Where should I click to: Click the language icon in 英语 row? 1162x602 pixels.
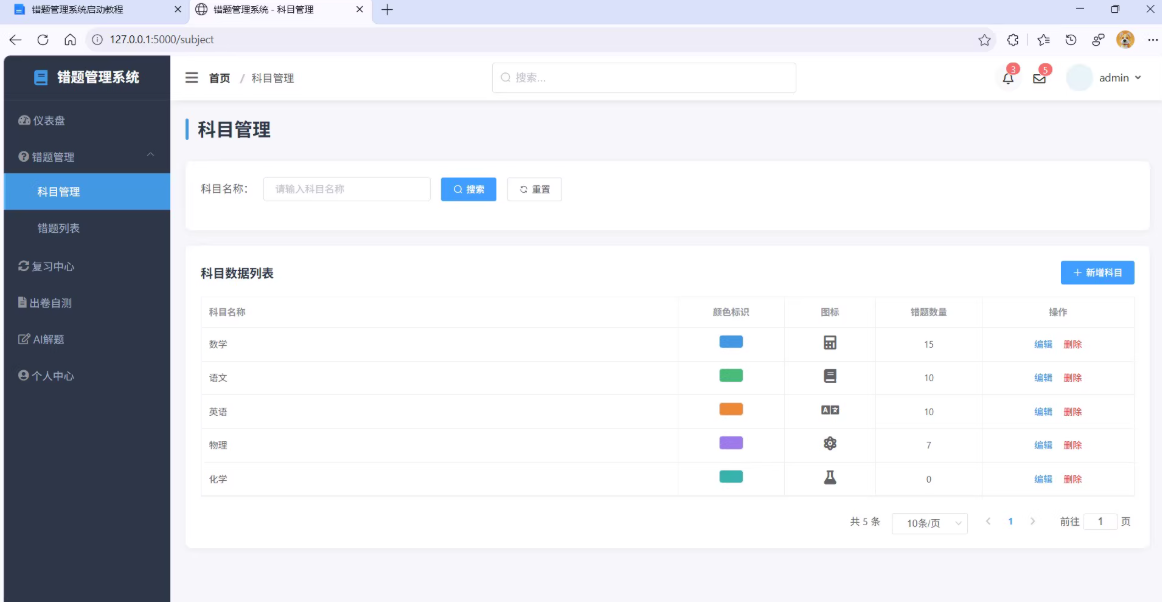[829, 410]
